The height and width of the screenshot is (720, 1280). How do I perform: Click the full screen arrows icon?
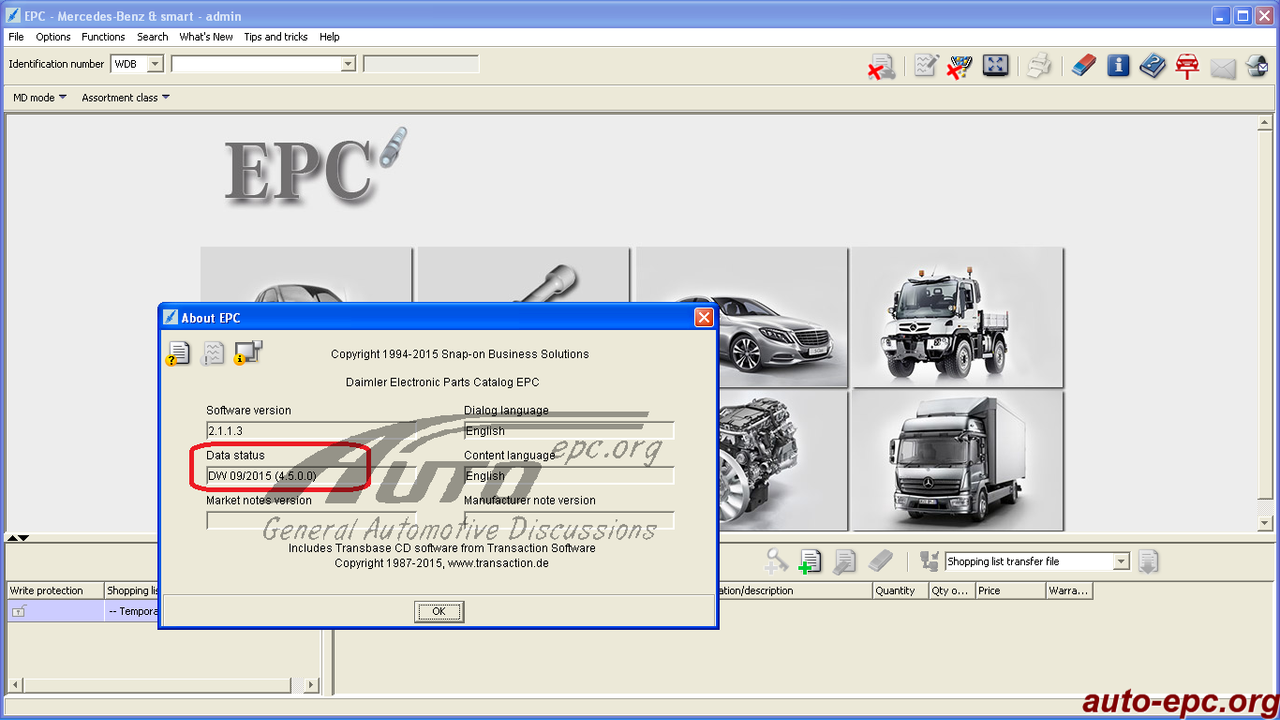(995, 66)
